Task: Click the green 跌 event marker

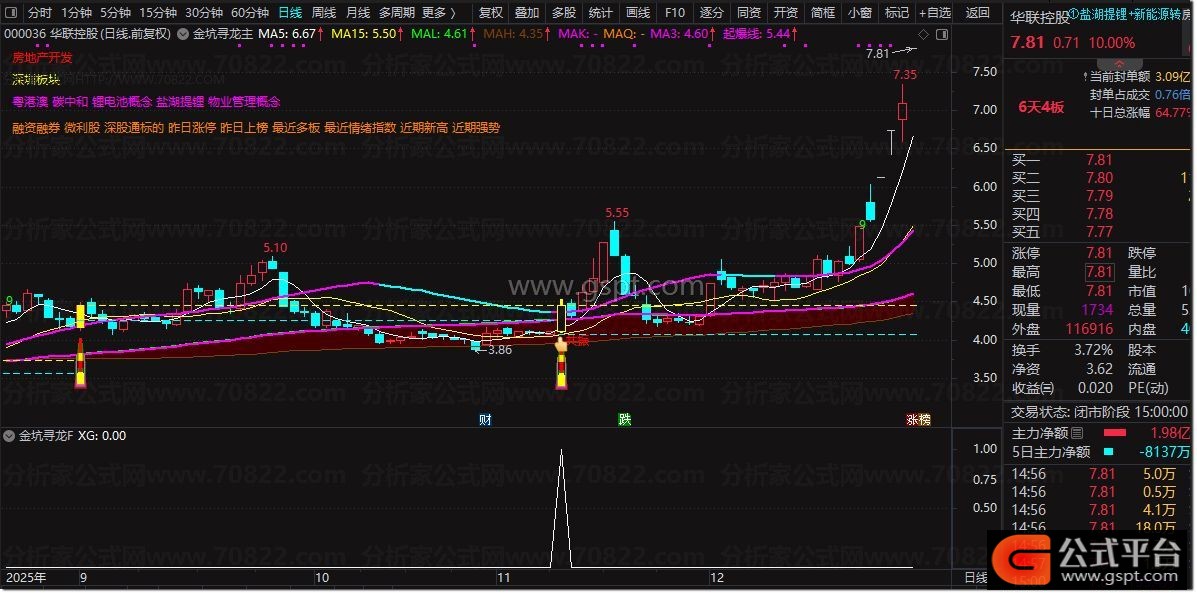Action: pos(624,419)
